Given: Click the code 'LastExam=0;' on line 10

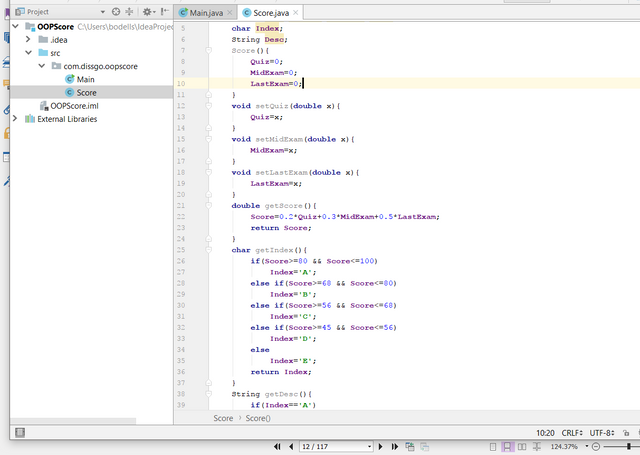Looking at the screenshot, I should [276, 84].
